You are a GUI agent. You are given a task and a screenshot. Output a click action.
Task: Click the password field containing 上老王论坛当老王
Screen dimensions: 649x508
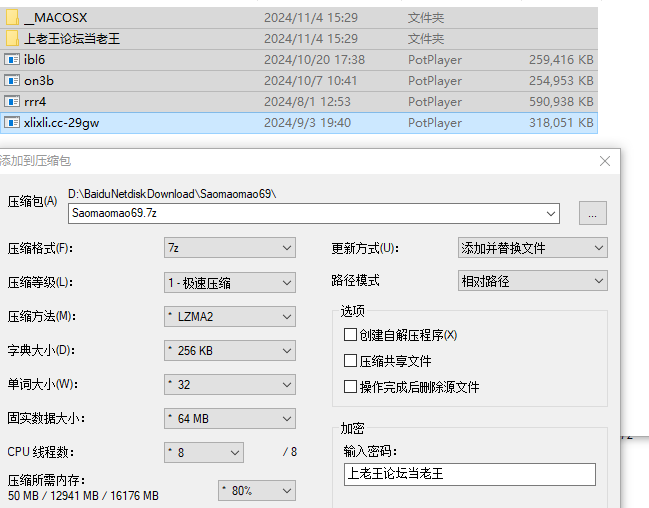click(x=470, y=474)
